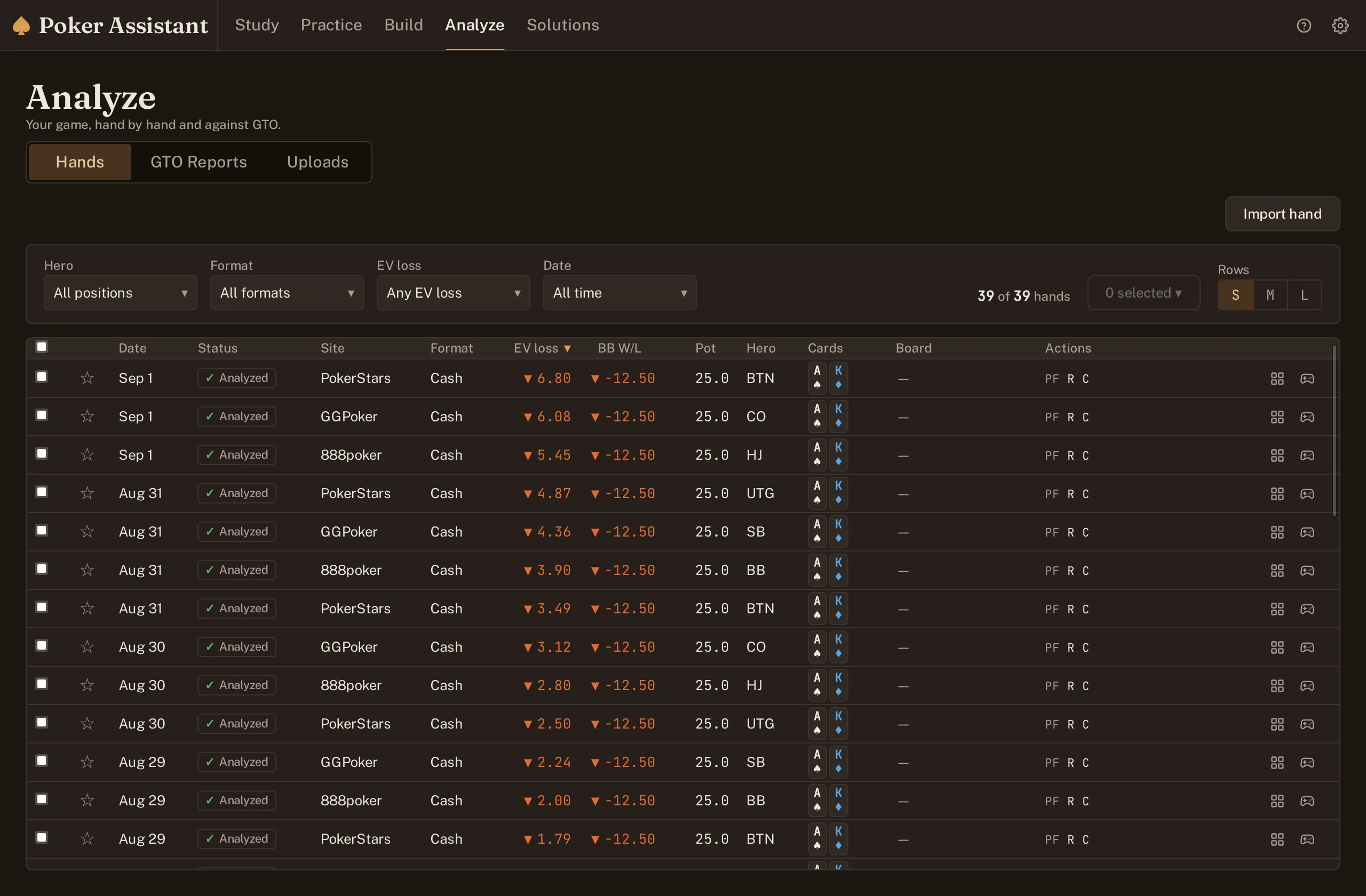Star the hand with 2.50 EV loss
Image resolution: width=1366 pixels, height=896 pixels.
click(x=87, y=724)
